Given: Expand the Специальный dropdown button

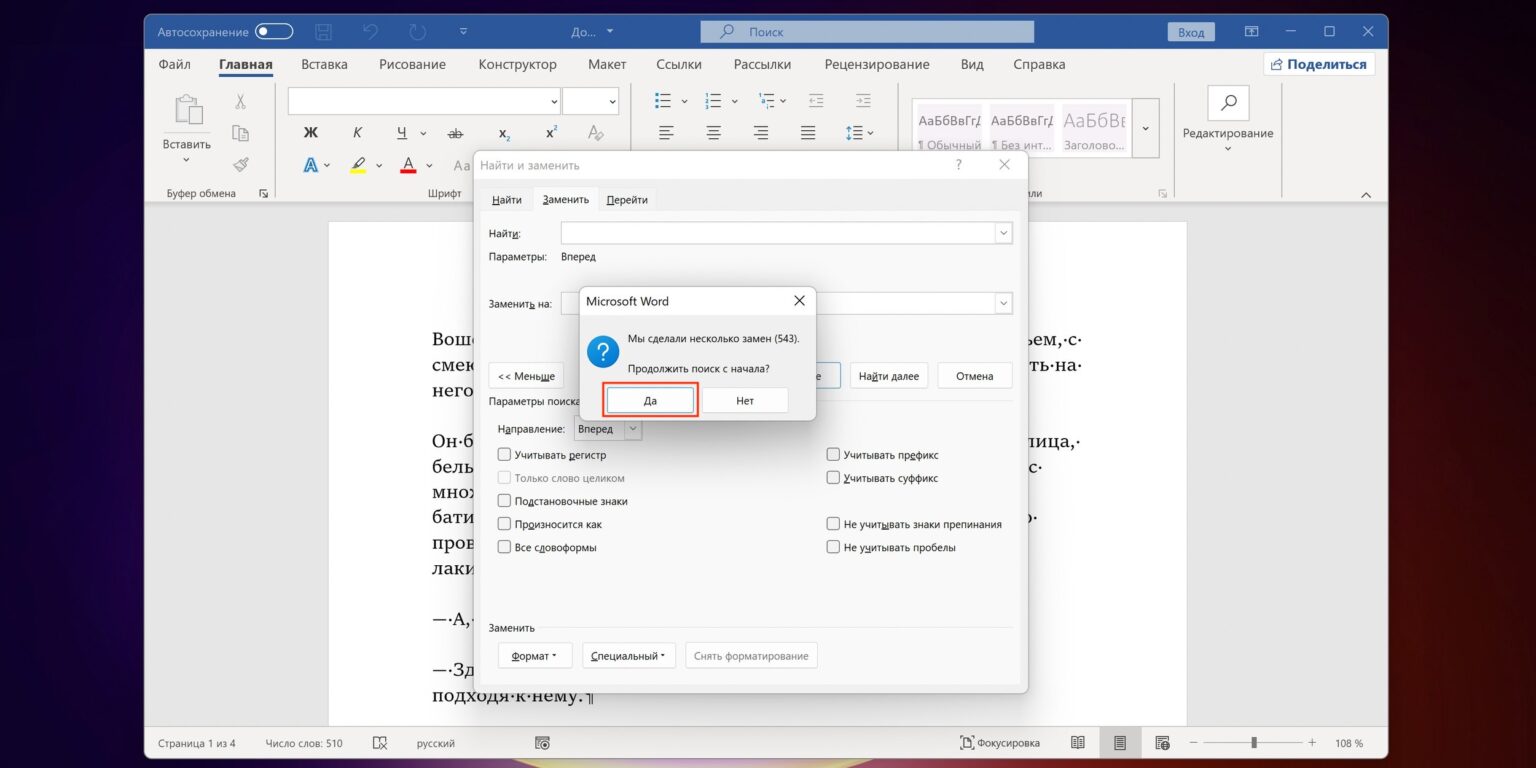Looking at the screenshot, I should tap(628, 656).
